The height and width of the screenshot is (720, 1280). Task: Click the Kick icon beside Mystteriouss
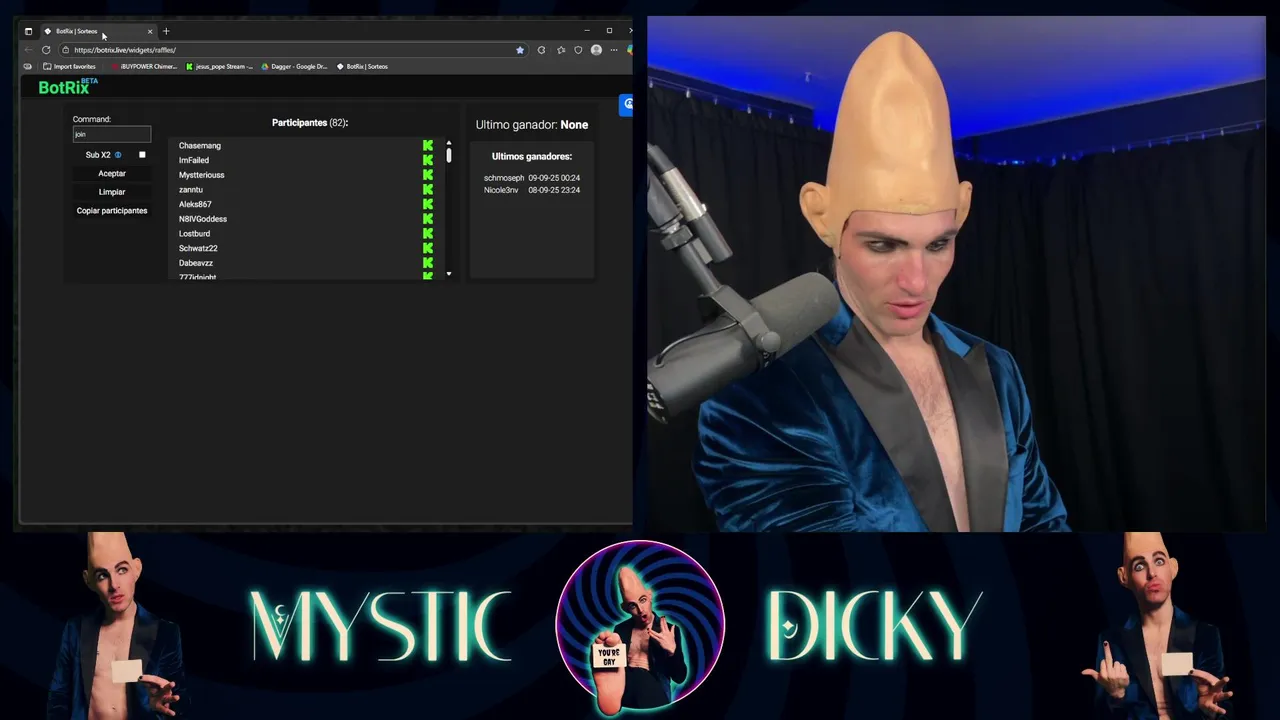428,175
